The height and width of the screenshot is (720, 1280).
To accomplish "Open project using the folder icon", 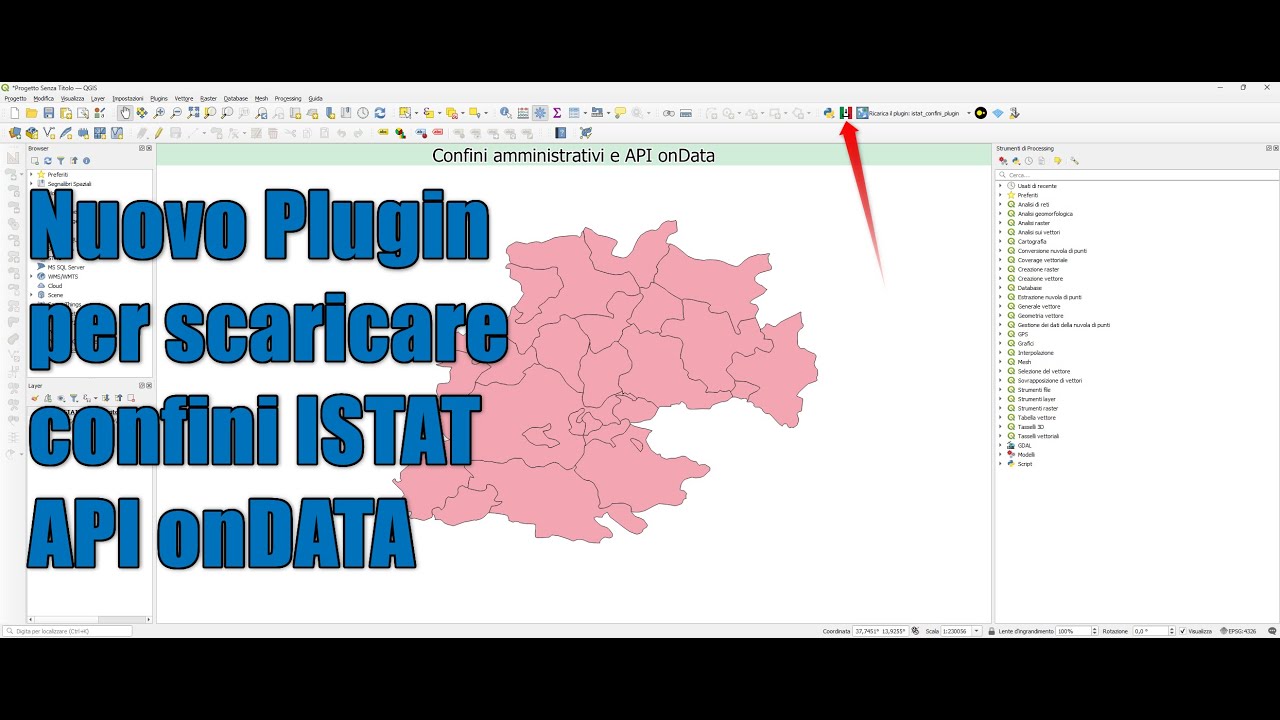I will 32,113.
